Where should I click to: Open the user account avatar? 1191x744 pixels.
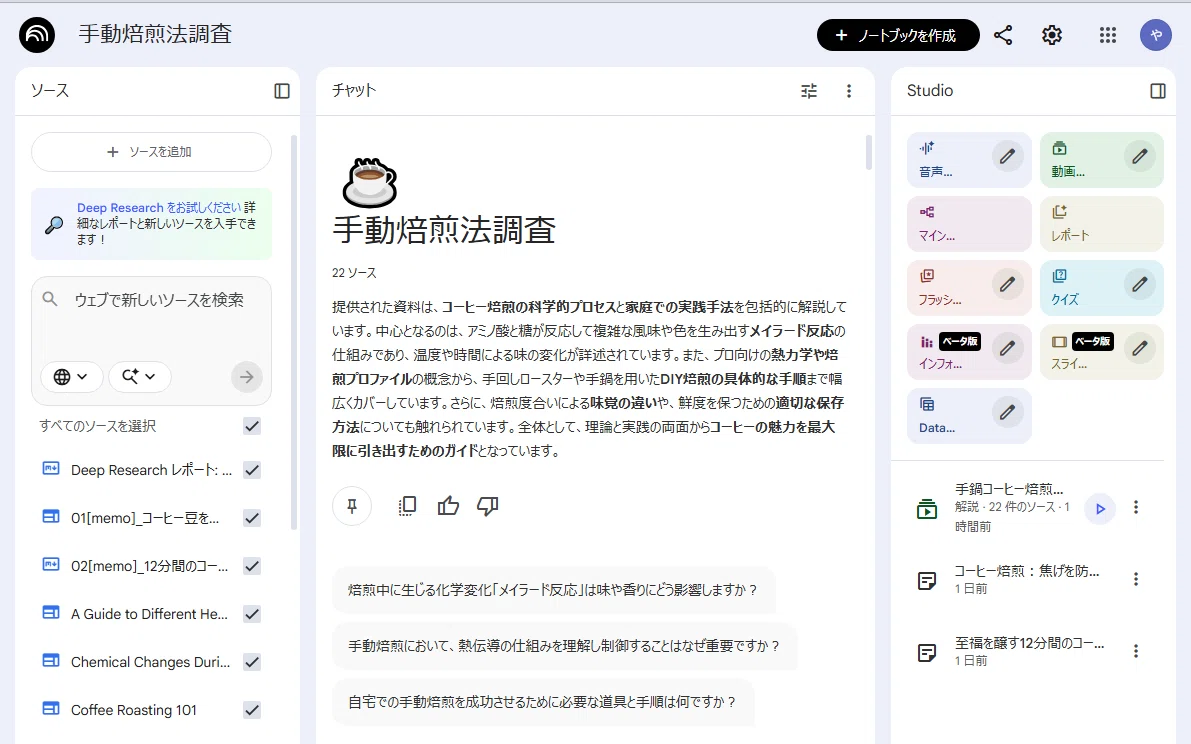pyautogui.click(x=1155, y=35)
